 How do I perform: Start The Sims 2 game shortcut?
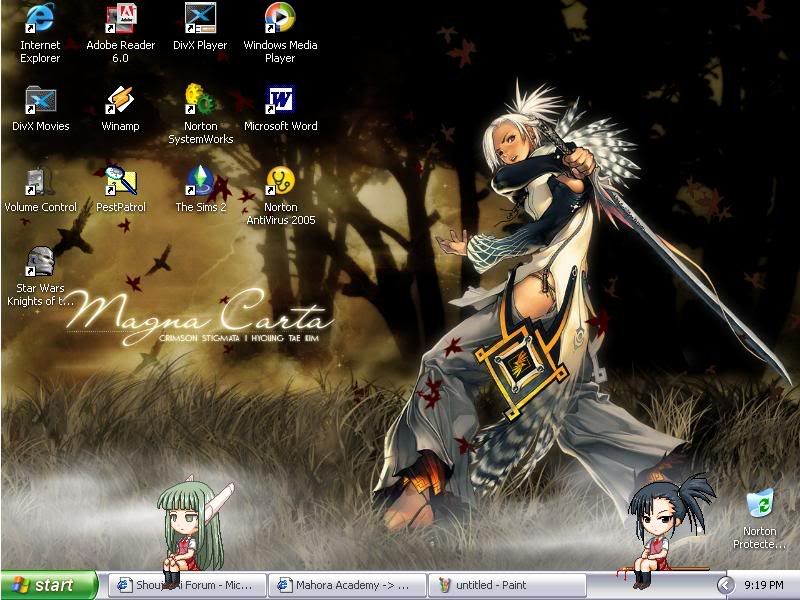[200, 181]
